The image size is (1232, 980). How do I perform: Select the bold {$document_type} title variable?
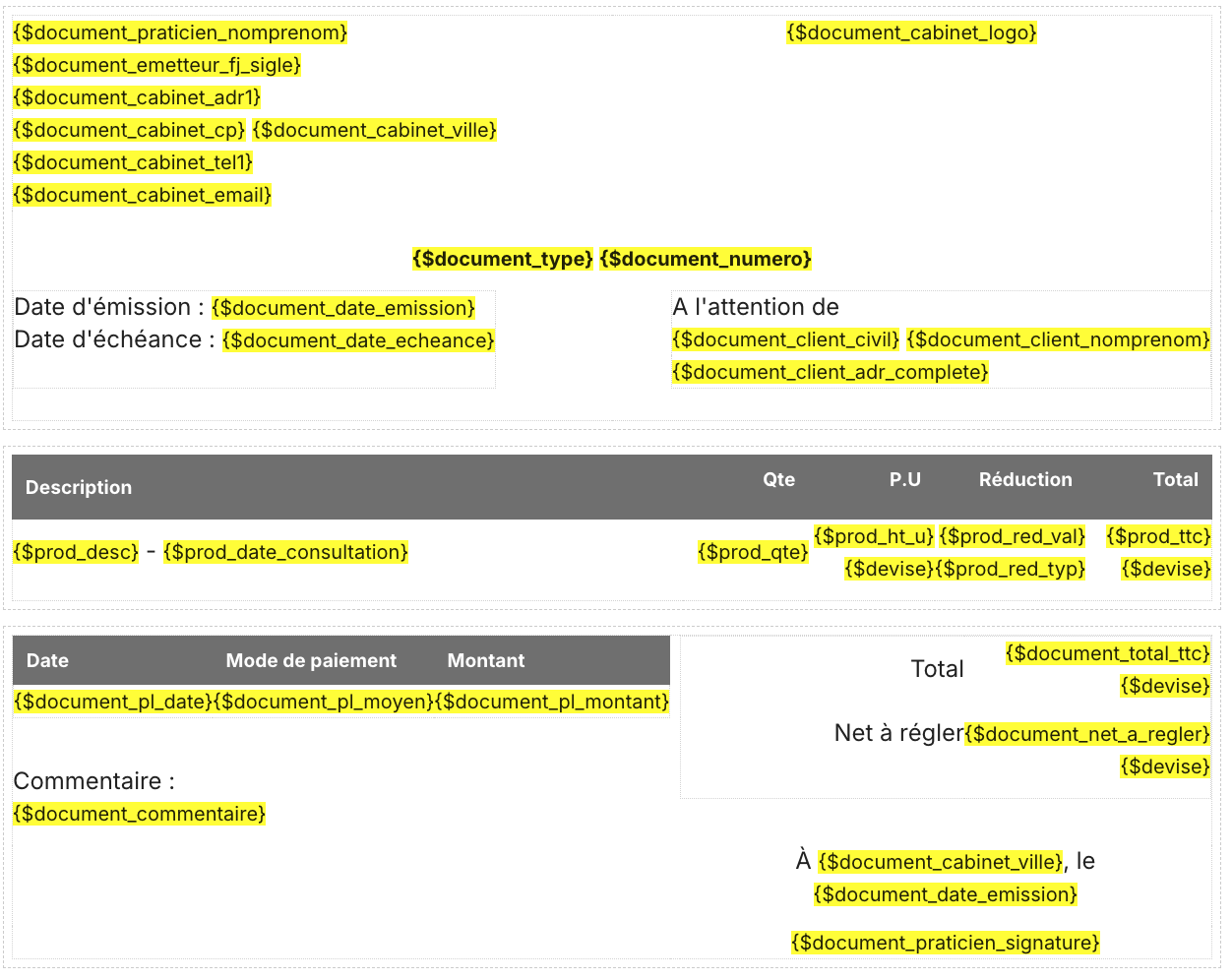pos(503,259)
